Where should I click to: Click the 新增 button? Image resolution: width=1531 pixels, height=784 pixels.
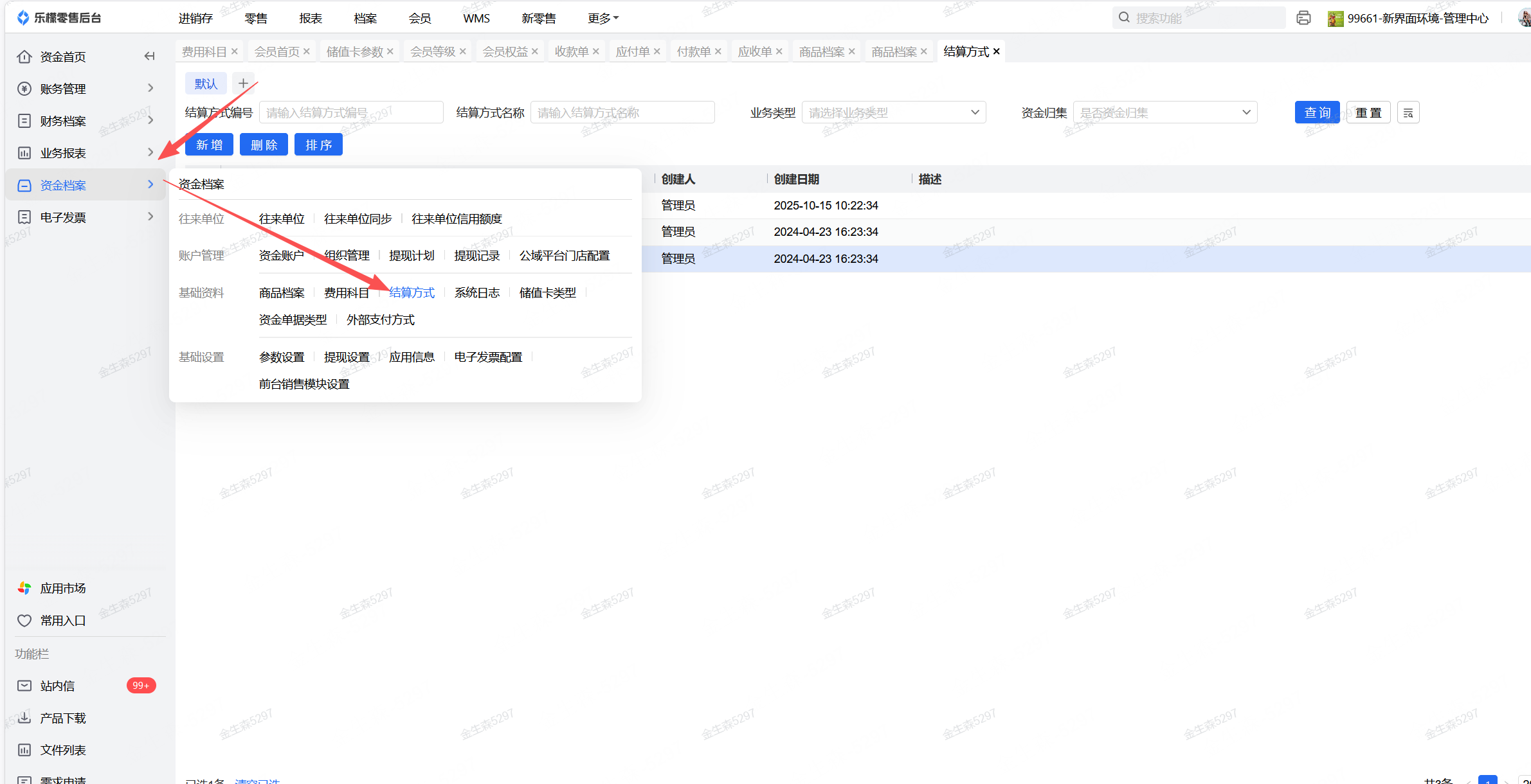point(209,145)
